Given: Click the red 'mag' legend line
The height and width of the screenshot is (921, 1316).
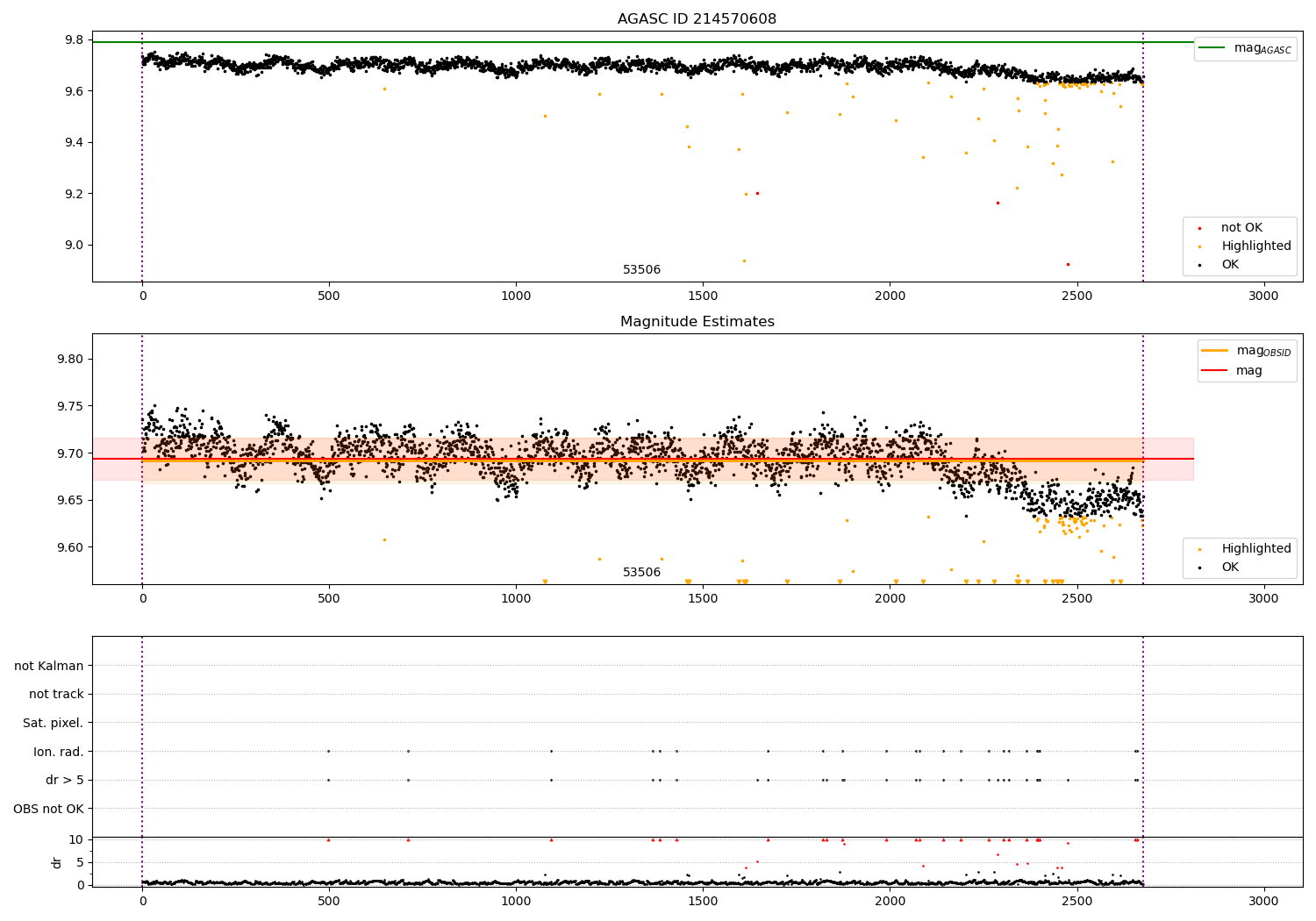Looking at the screenshot, I should [x=1215, y=370].
